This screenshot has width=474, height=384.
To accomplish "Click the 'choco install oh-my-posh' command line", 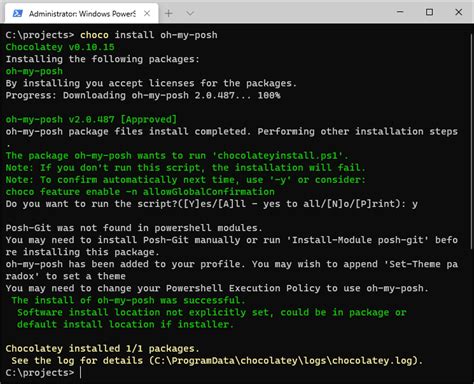I will (x=149, y=35).
